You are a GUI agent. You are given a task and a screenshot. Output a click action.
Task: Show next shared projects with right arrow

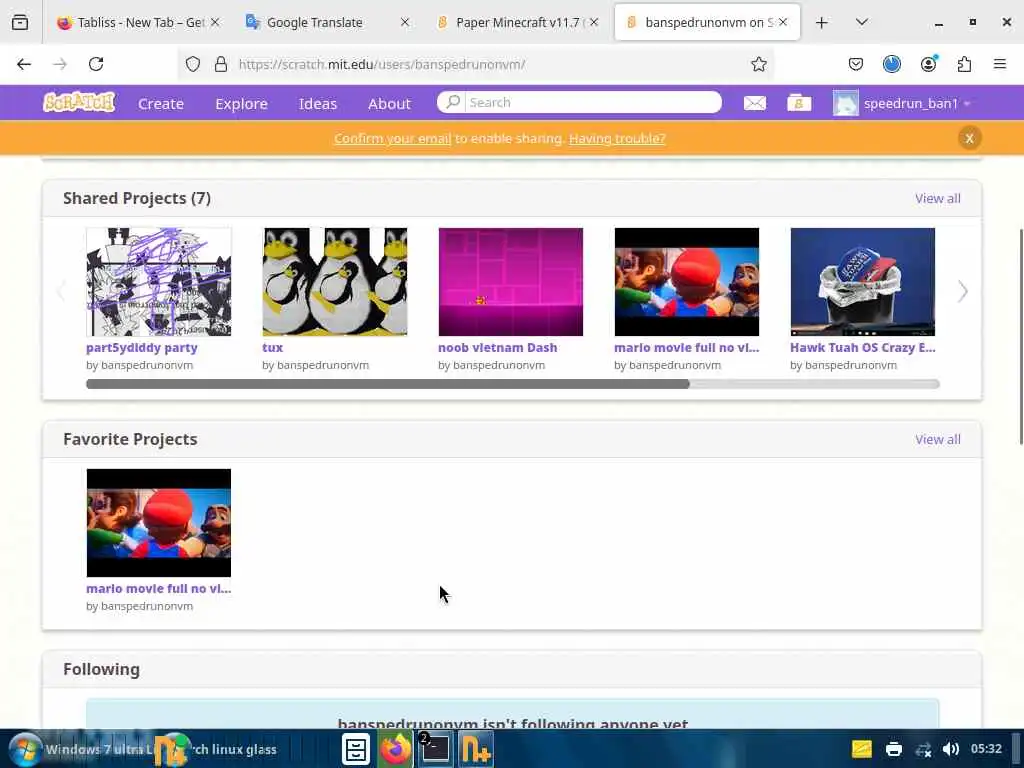[962, 291]
